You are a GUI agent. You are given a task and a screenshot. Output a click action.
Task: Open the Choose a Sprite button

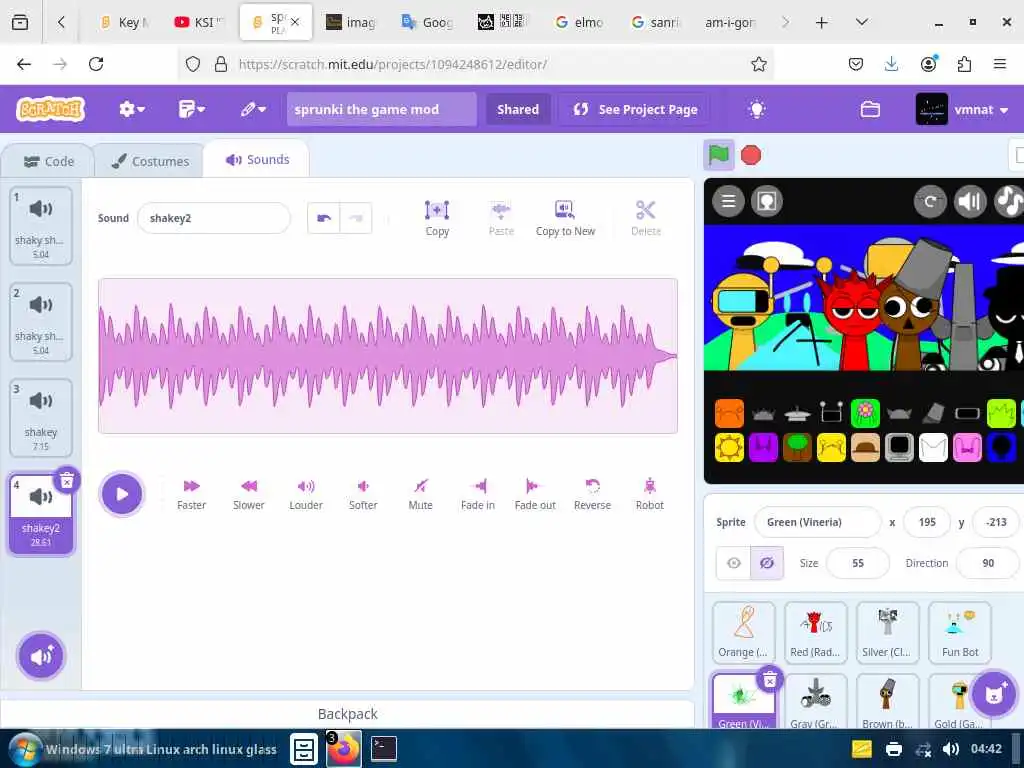(x=994, y=694)
